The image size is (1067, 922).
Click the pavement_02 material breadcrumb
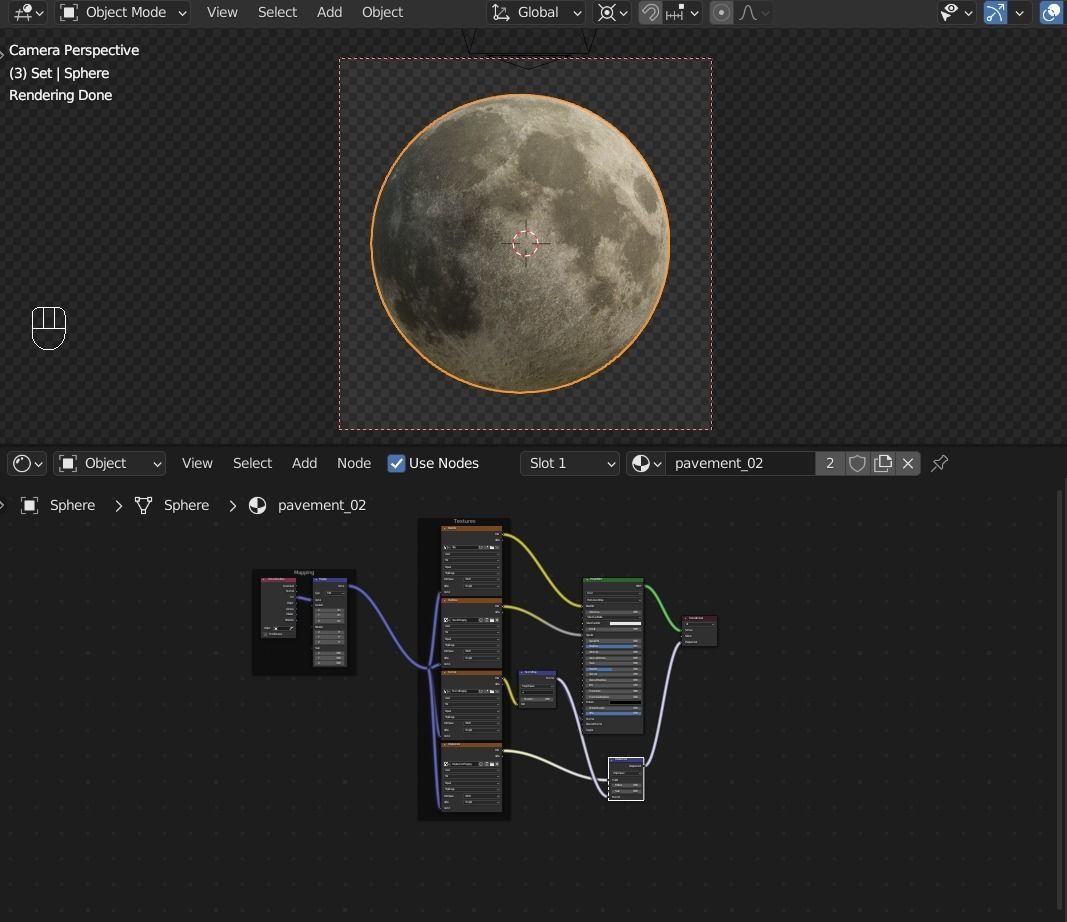322,505
